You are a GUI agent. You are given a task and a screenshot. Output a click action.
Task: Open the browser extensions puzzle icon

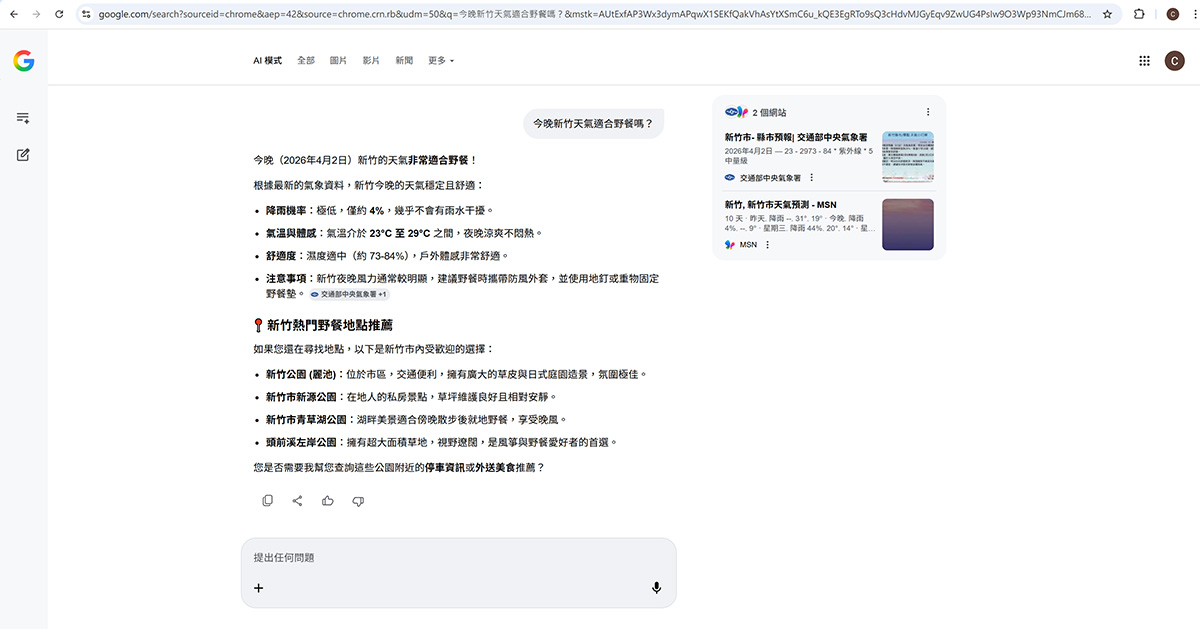coord(1139,15)
